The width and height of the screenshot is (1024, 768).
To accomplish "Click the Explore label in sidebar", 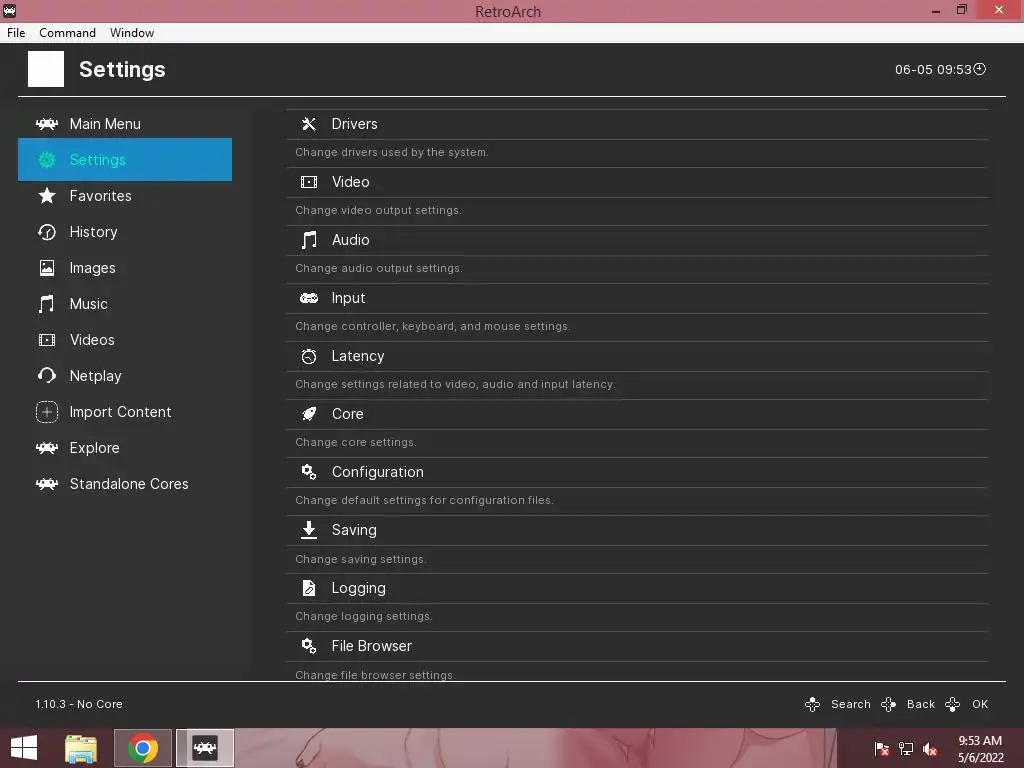I will [x=95, y=448].
